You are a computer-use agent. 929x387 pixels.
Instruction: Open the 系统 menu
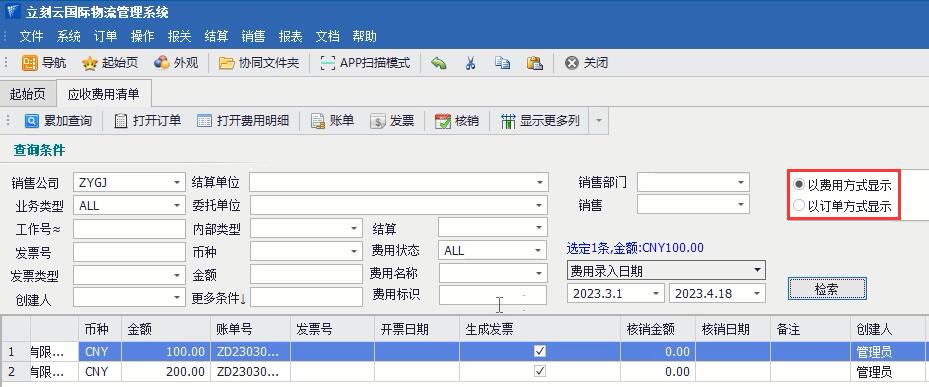click(x=69, y=37)
